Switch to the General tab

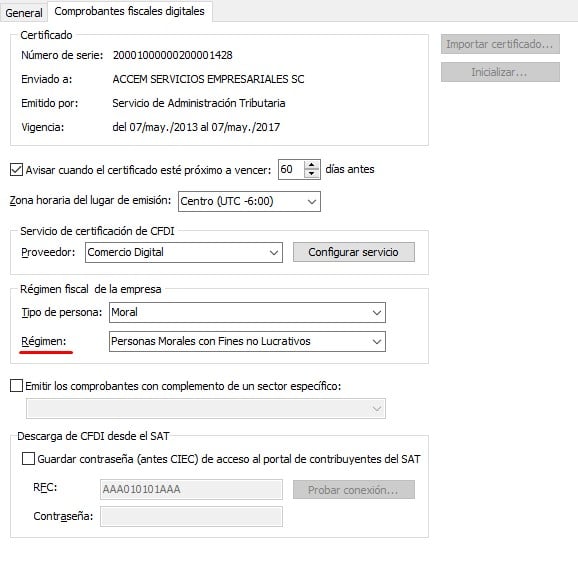point(24,13)
